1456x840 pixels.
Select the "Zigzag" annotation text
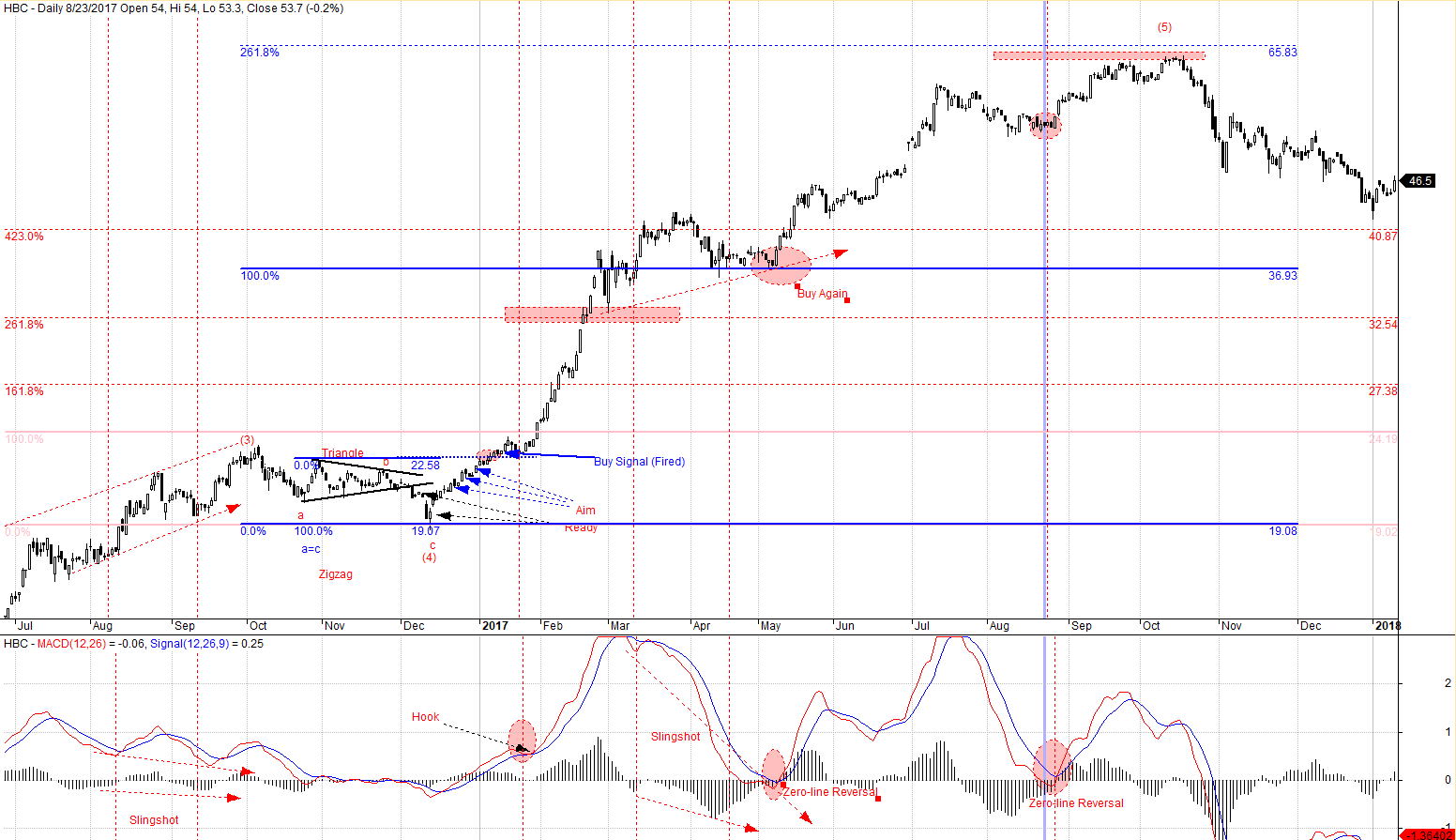(335, 574)
